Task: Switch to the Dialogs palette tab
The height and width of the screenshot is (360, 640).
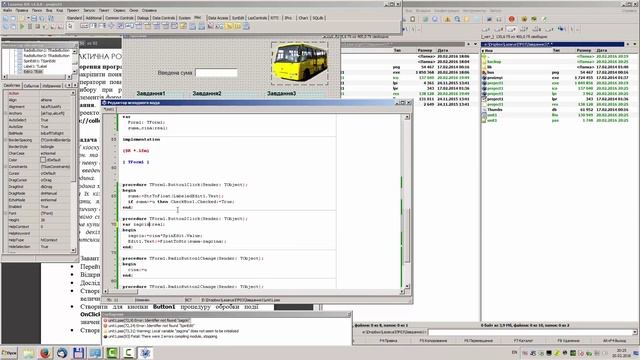Action: pyautogui.click(x=143, y=18)
